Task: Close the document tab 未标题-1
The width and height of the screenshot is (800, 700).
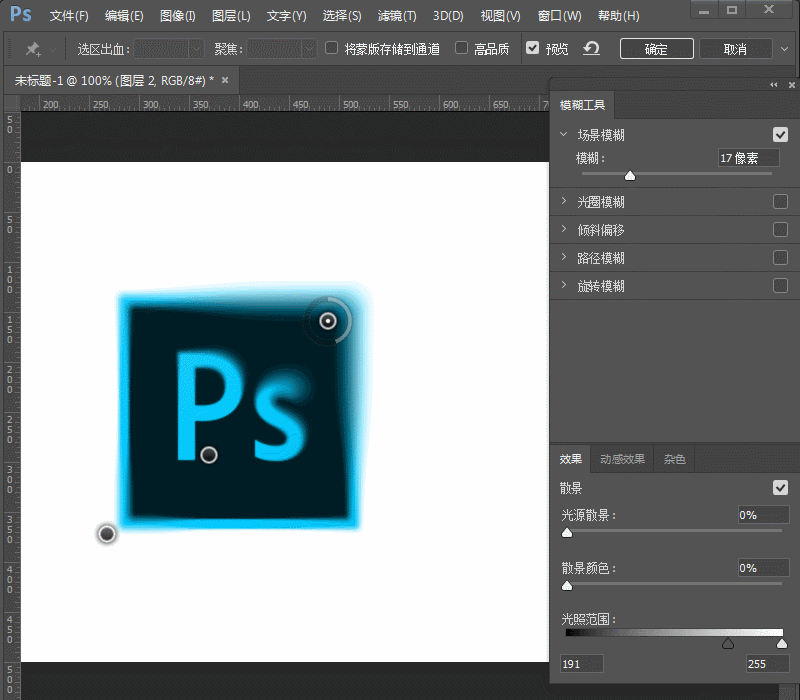Action: tap(225, 80)
